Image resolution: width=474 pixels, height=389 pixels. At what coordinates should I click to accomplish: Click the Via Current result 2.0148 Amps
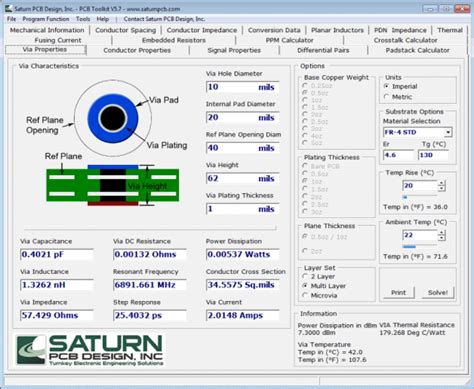click(x=243, y=315)
